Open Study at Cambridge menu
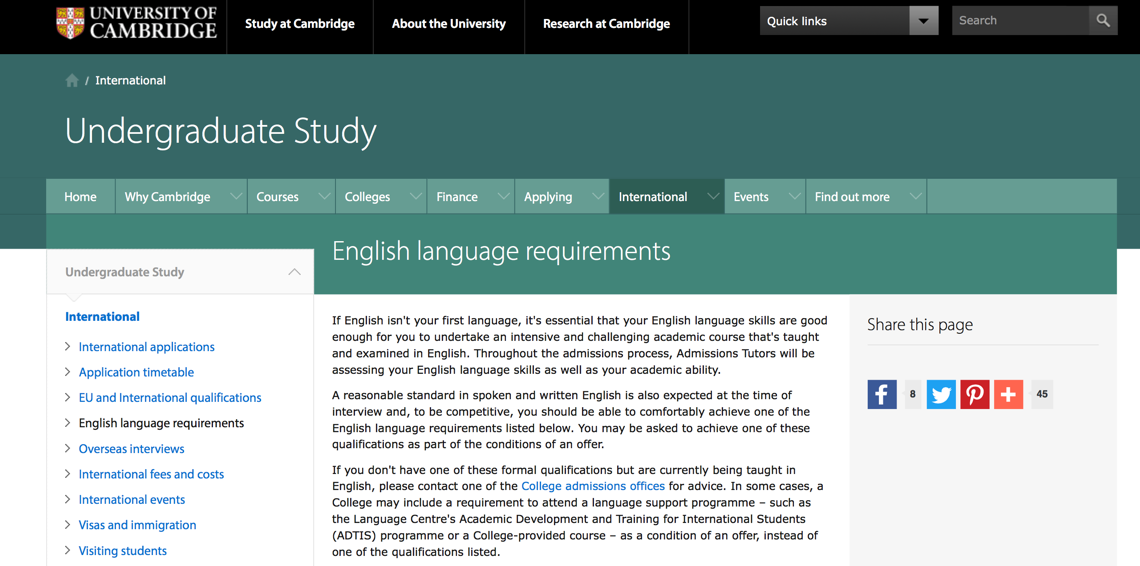1140x566 pixels. click(x=300, y=24)
